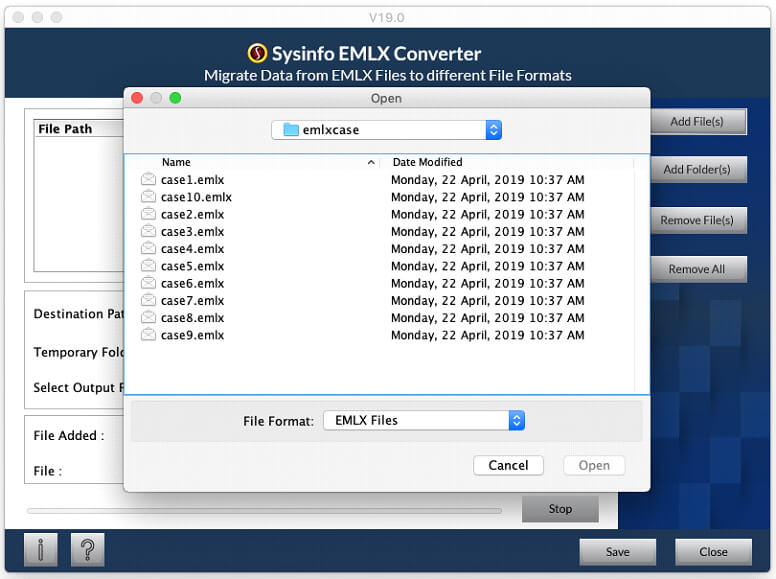This screenshot has height=579, width=776.
Task: Select case9.emlx envelope icon
Action: [148, 335]
